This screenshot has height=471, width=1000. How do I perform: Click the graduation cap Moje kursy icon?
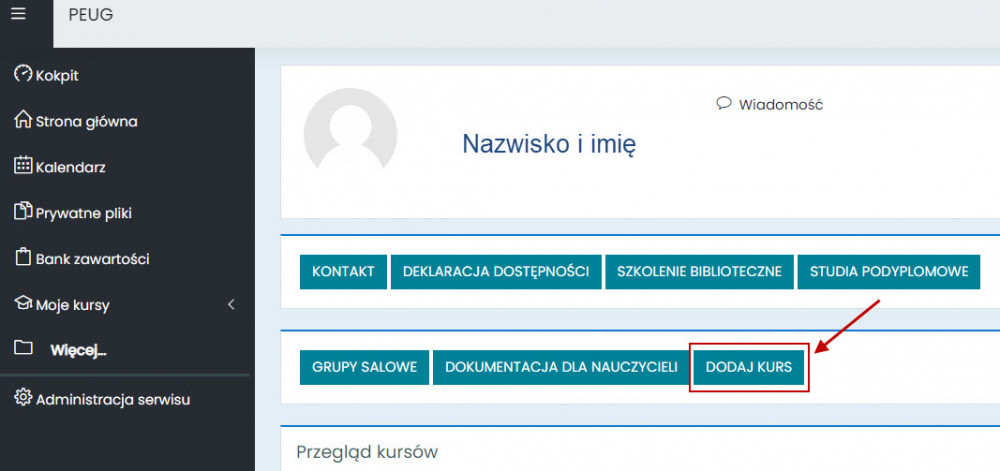[23, 304]
